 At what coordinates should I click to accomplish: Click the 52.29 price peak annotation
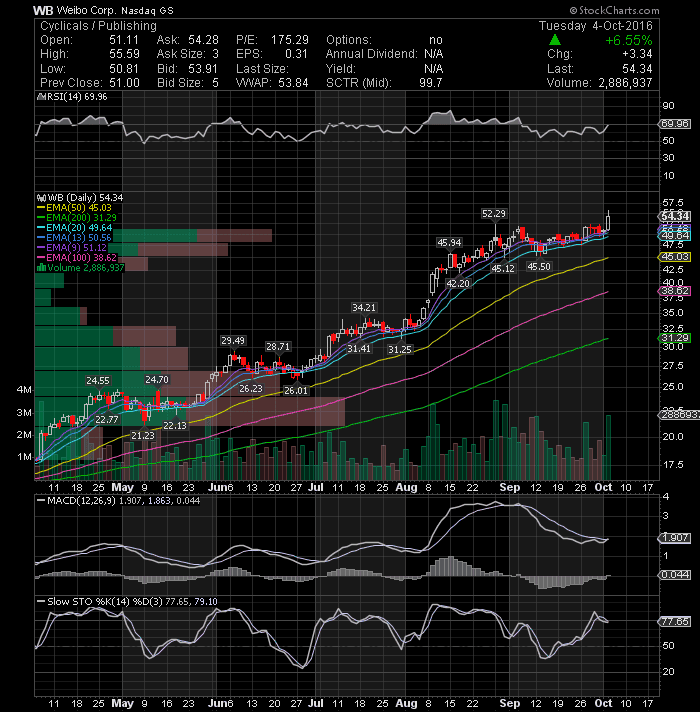tap(494, 213)
